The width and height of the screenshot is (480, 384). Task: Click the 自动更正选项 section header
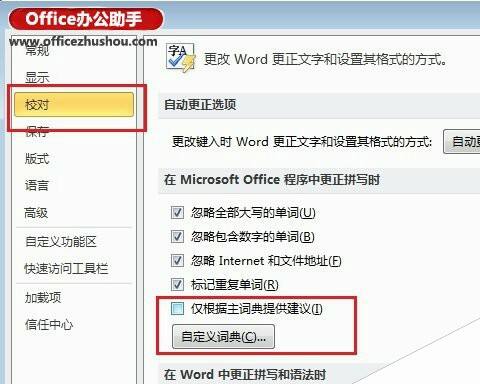pos(200,105)
